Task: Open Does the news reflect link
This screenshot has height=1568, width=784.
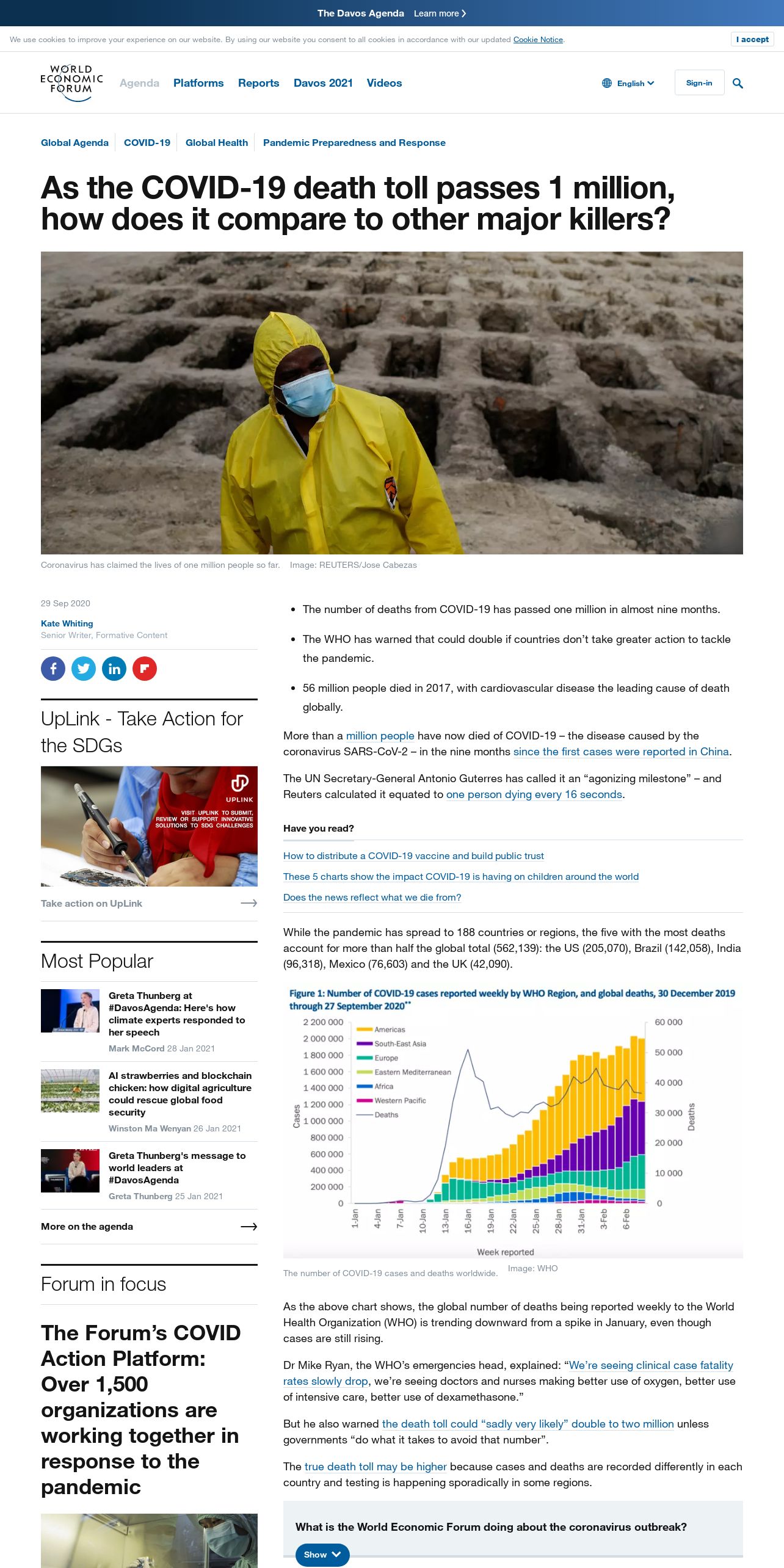Action: pos(372,898)
